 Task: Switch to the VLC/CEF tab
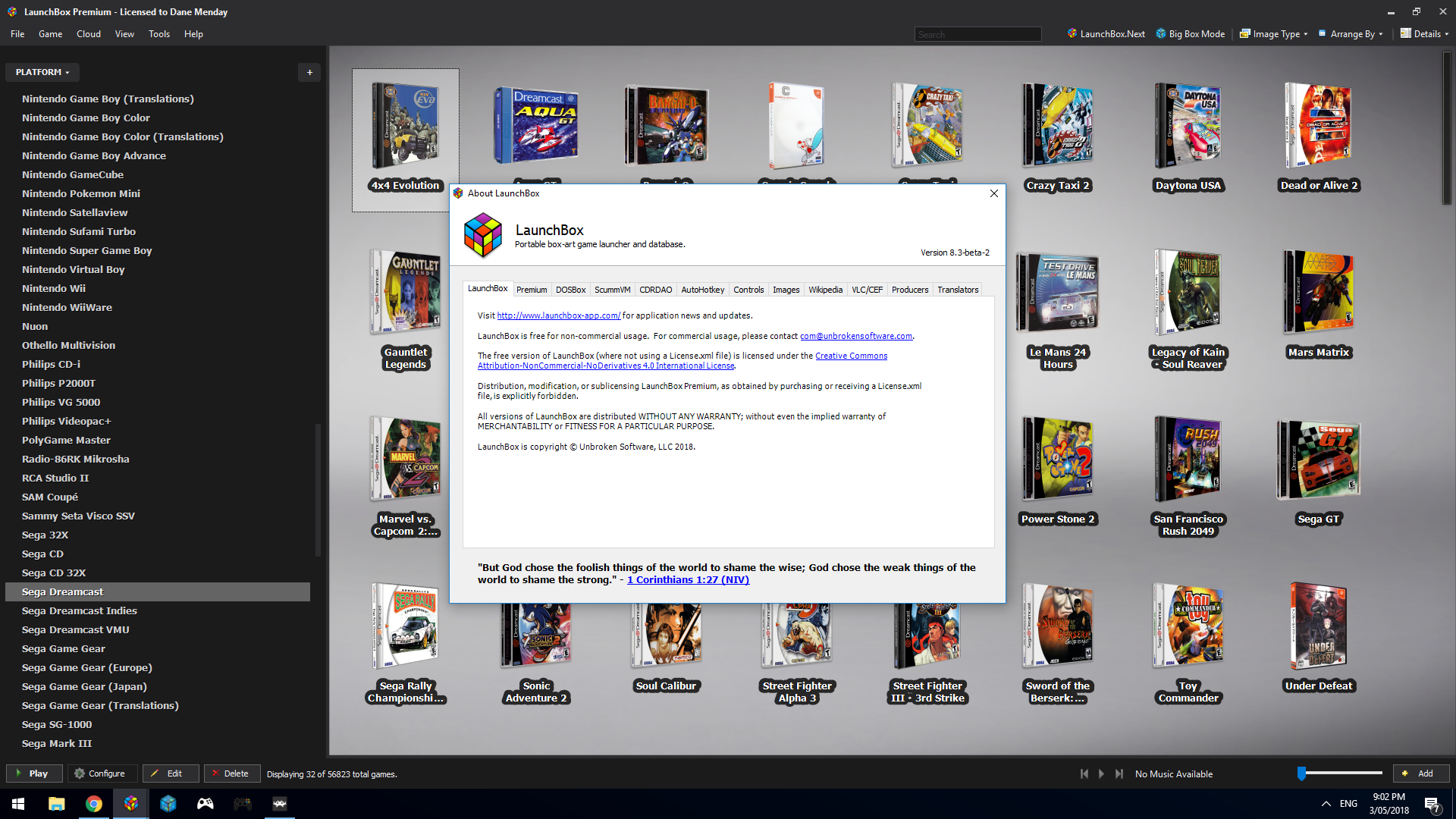(x=867, y=290)
